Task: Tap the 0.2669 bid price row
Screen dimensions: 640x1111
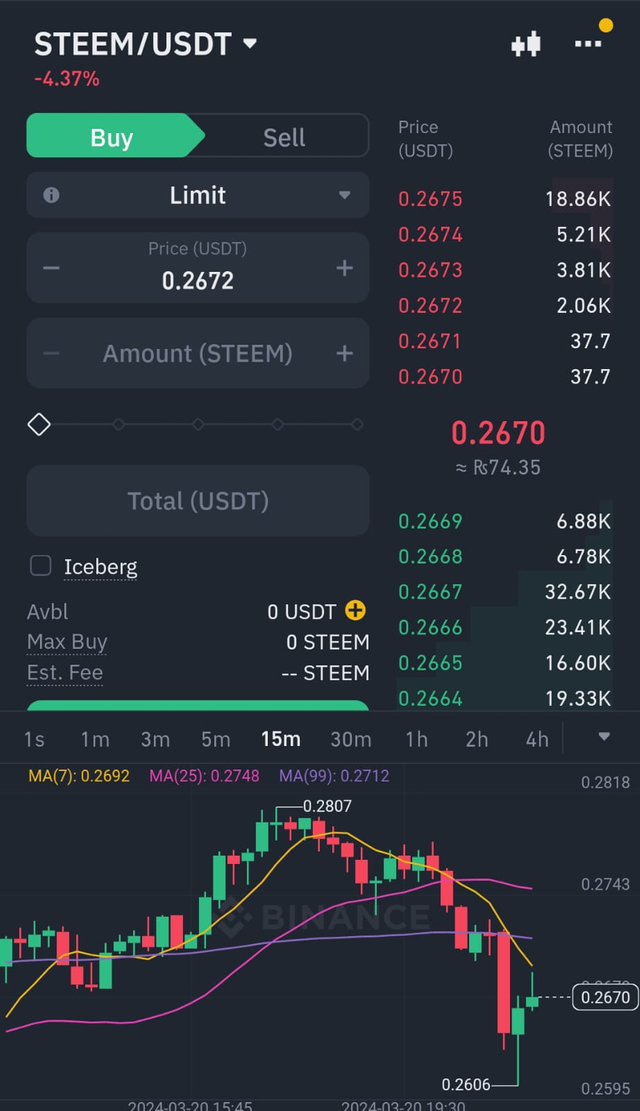Action: coord(505,521)
